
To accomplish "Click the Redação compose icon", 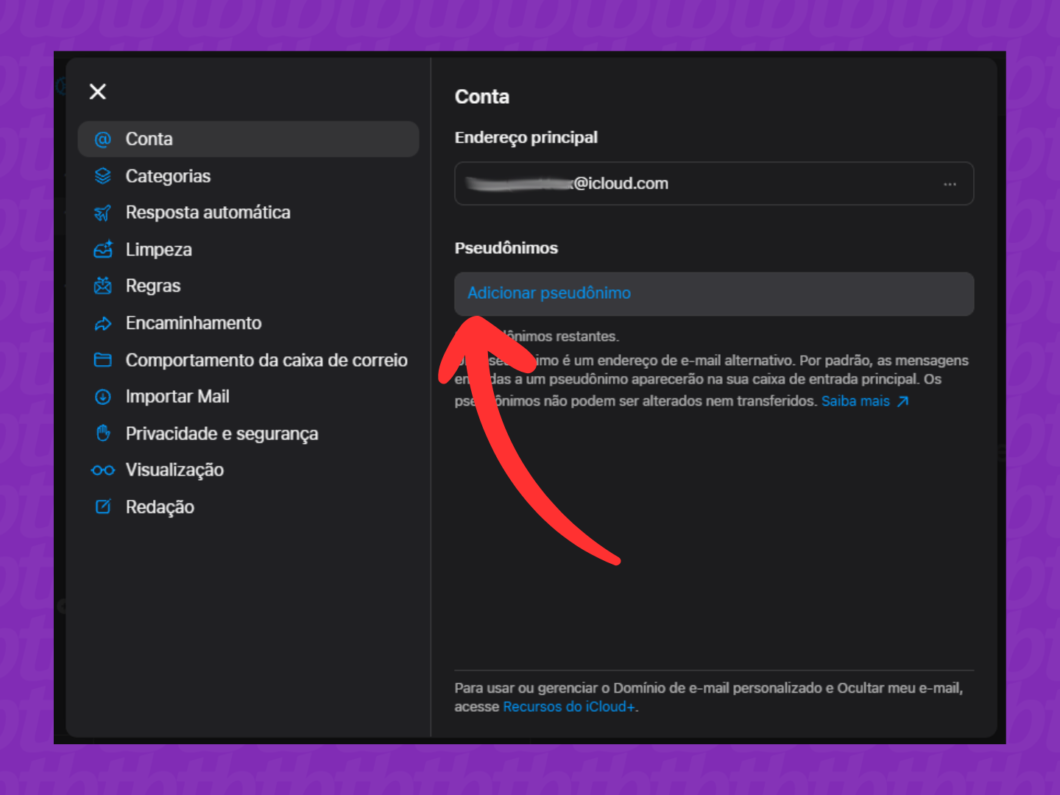I will (103, 506).
